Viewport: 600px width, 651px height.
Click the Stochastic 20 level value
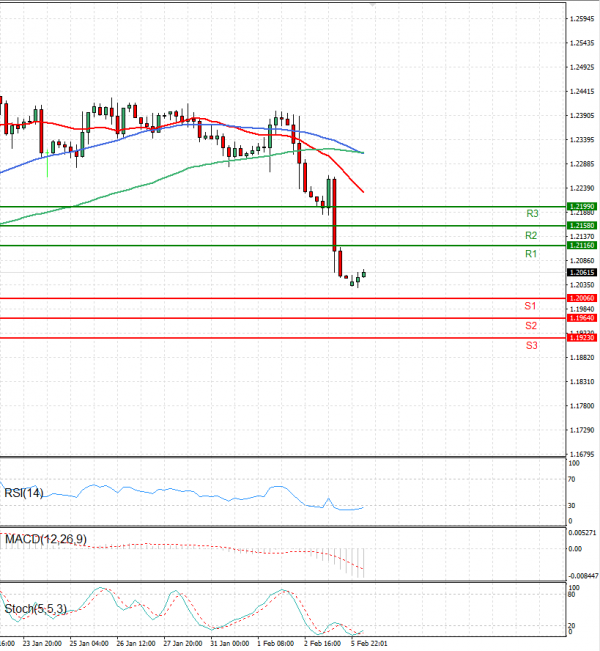(572, 626)
